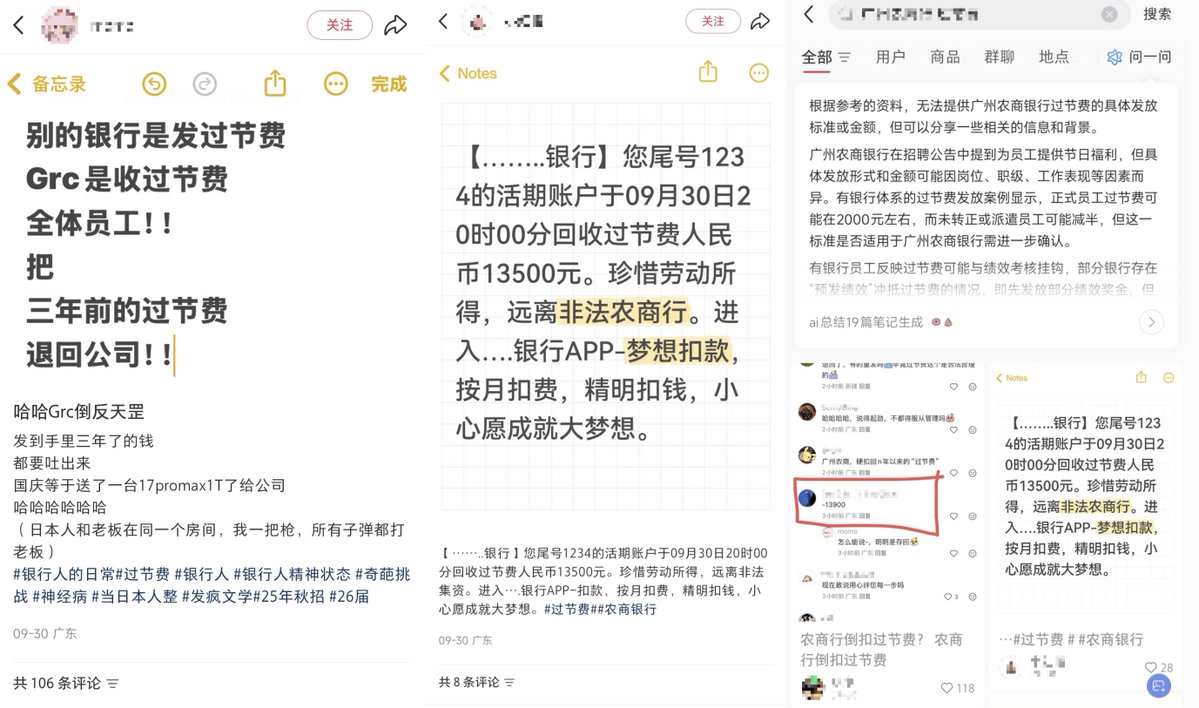Undo the last memo edit

point(154,83)
